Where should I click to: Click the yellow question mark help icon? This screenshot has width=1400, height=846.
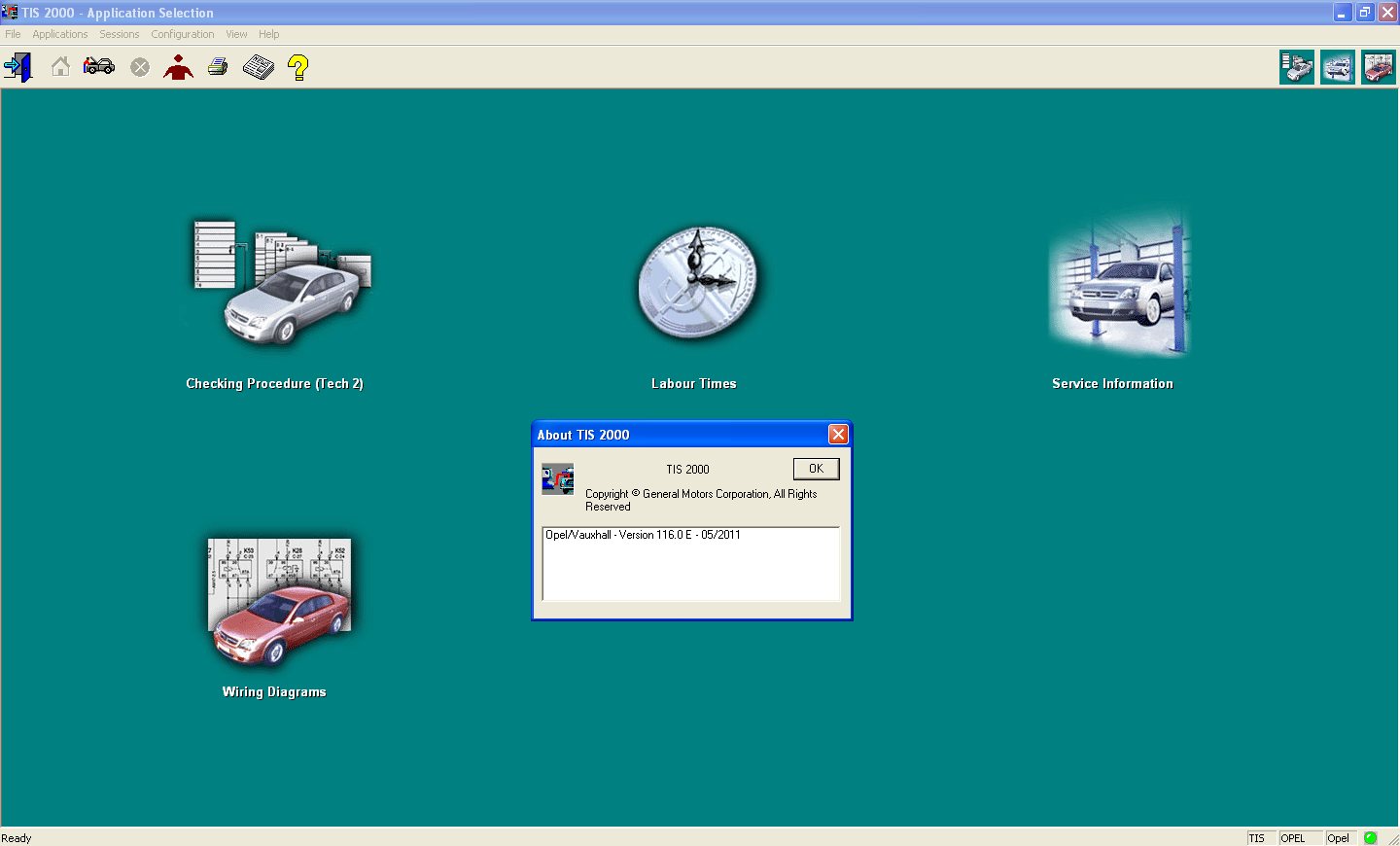click(298, 67)
